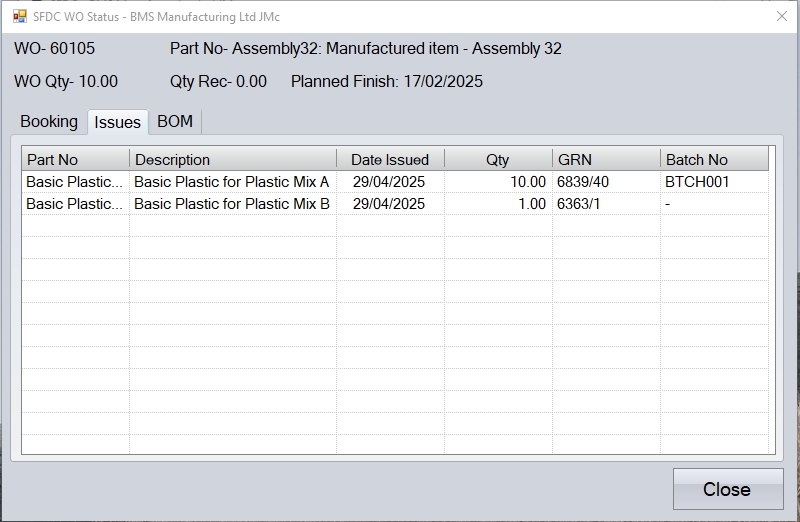Image resolution: width=800 pixels, height=522 pixels.
Task: Open the BOM tab
Action: [175, 122]
